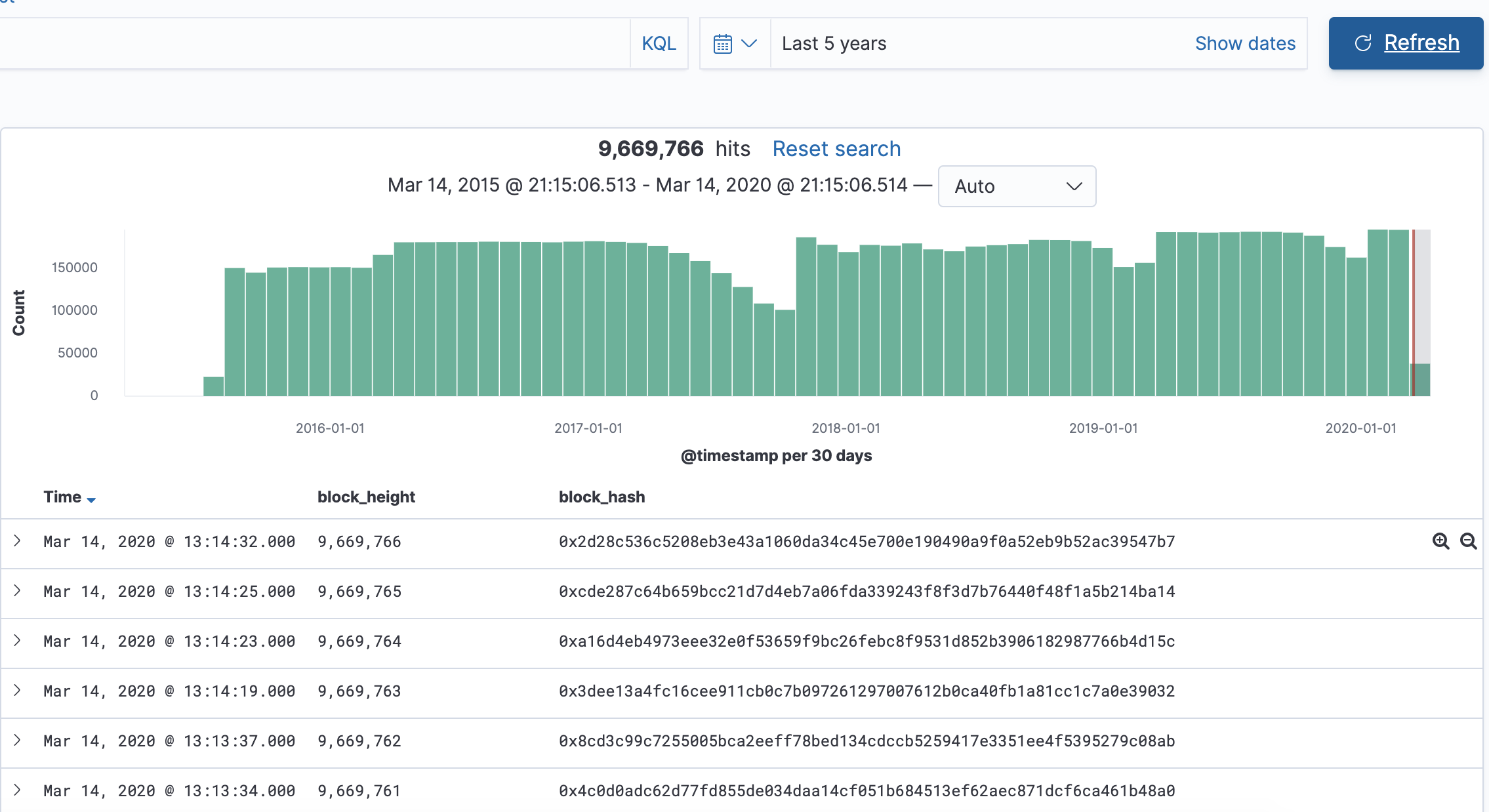This screenshot has width=1489, height=812.
Task: Click the block_height column header
Action: click(x=366, y=497)
